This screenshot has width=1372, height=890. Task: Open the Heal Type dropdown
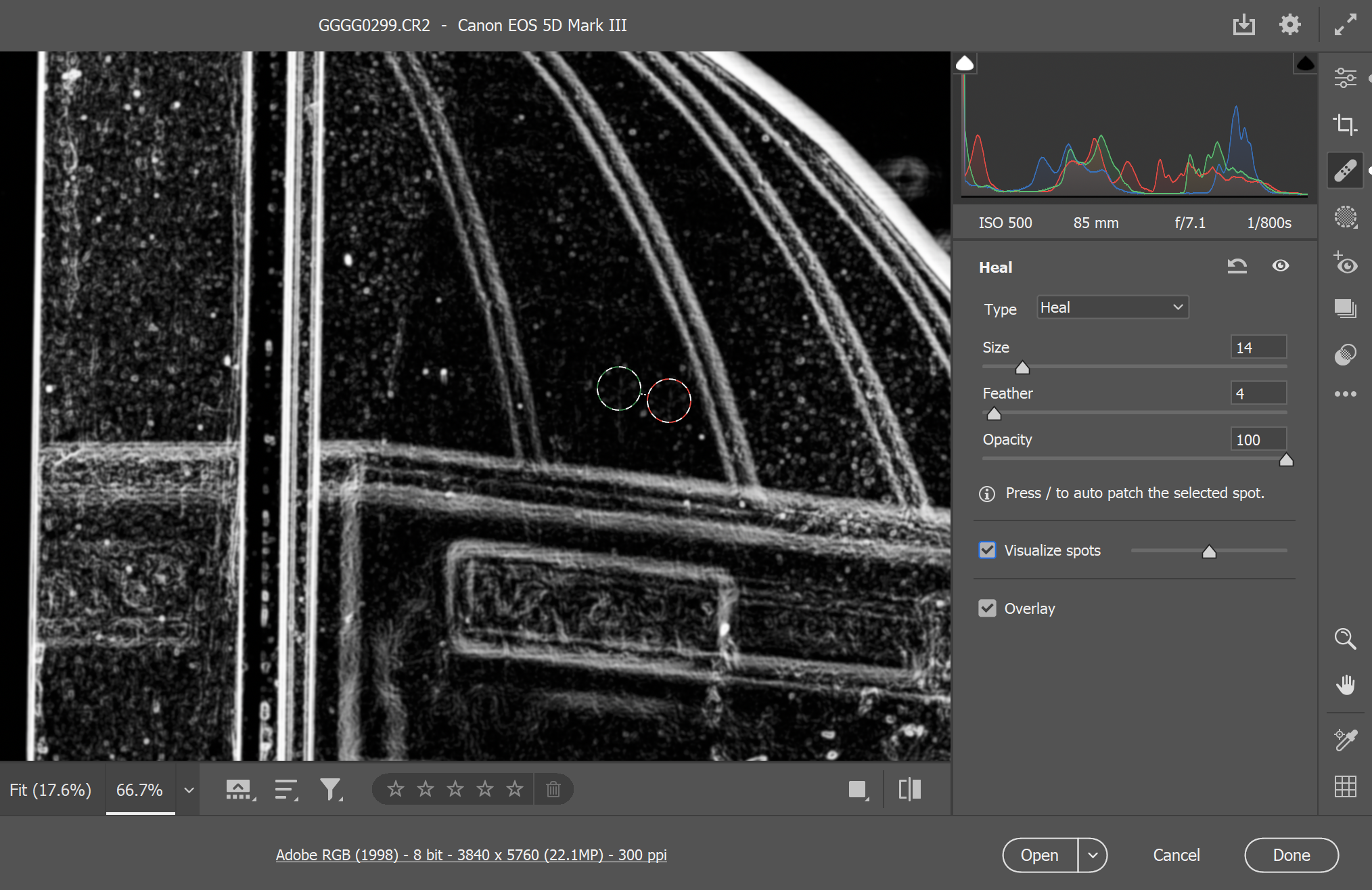click(1112, 307)
